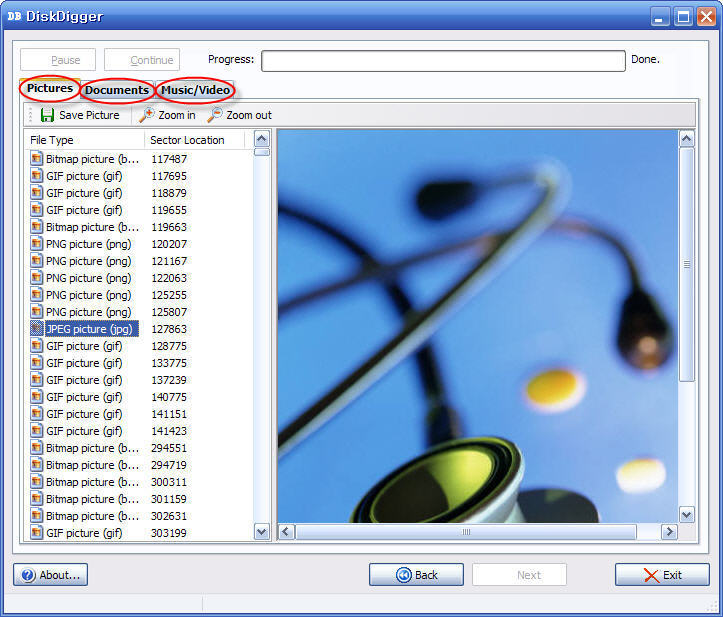Exit the DiskDigger application
This screenshot has height=617, width=723.
point(662,575)
